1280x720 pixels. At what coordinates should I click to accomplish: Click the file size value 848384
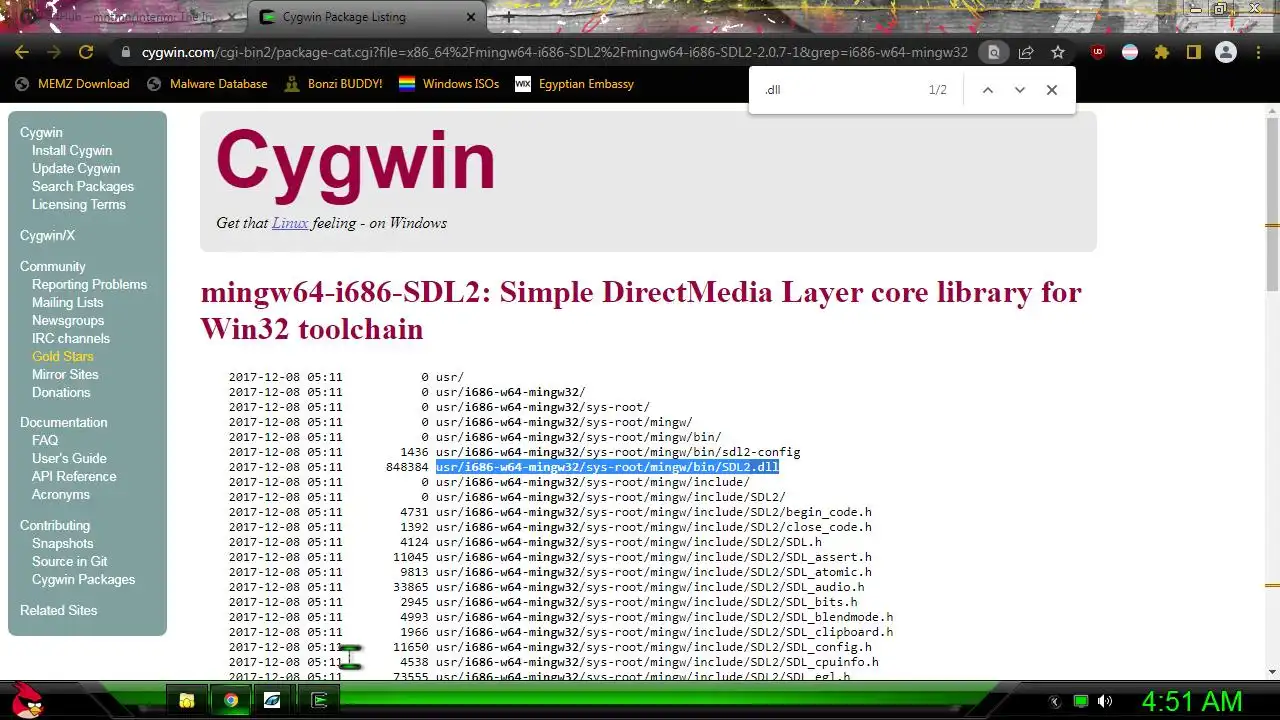point(407,467)
